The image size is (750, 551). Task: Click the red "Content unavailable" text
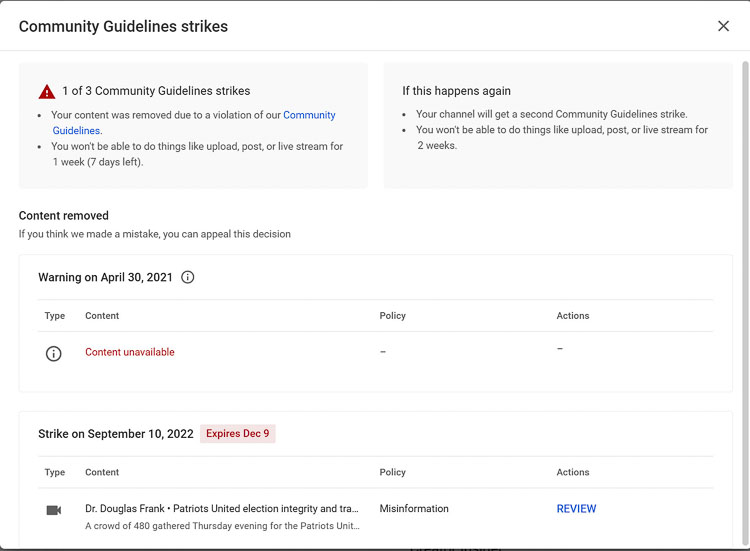[x=130, y=352]
